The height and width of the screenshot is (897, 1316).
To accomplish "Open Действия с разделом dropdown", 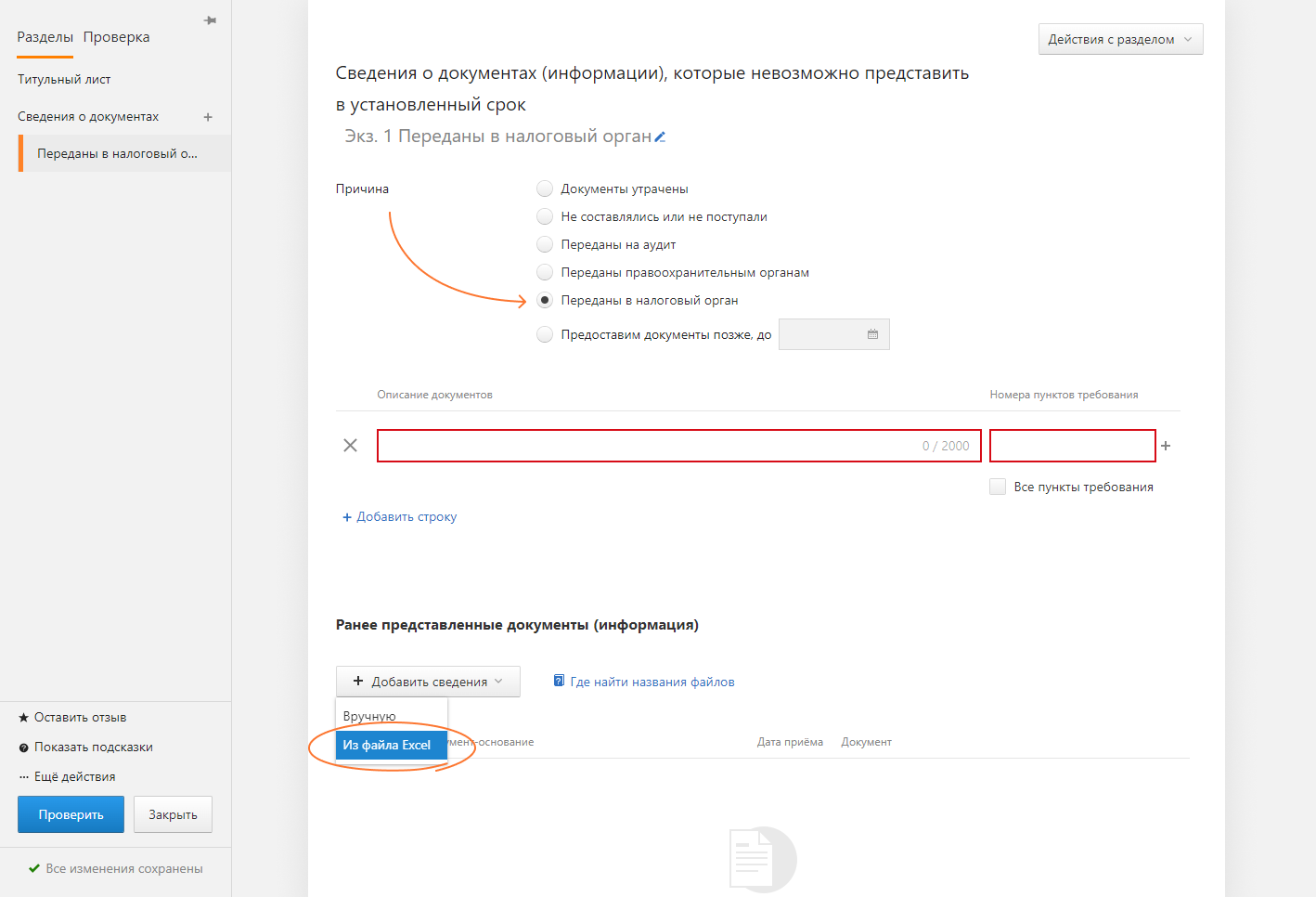I will tap(1120, 39).
